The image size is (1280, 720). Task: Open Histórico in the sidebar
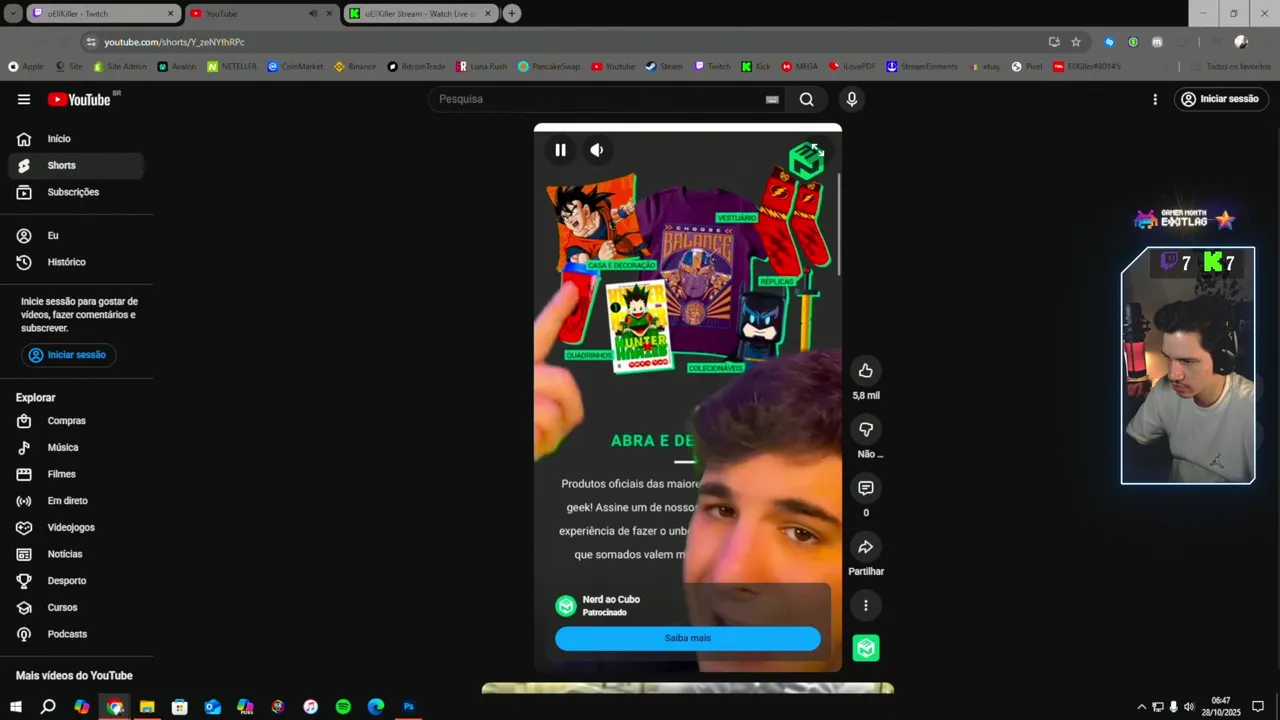coord(76,262)
